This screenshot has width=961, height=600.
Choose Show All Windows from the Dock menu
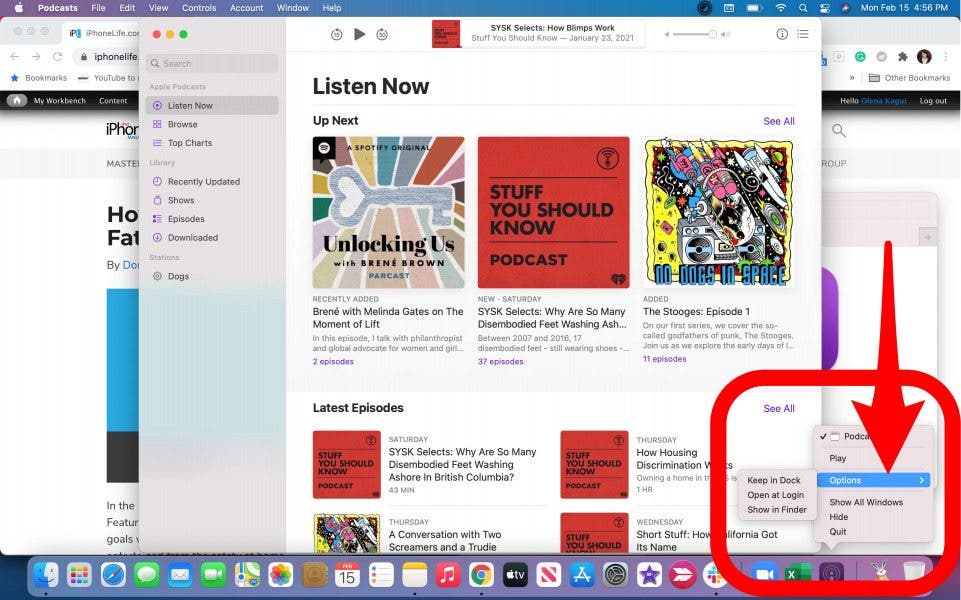866,503
